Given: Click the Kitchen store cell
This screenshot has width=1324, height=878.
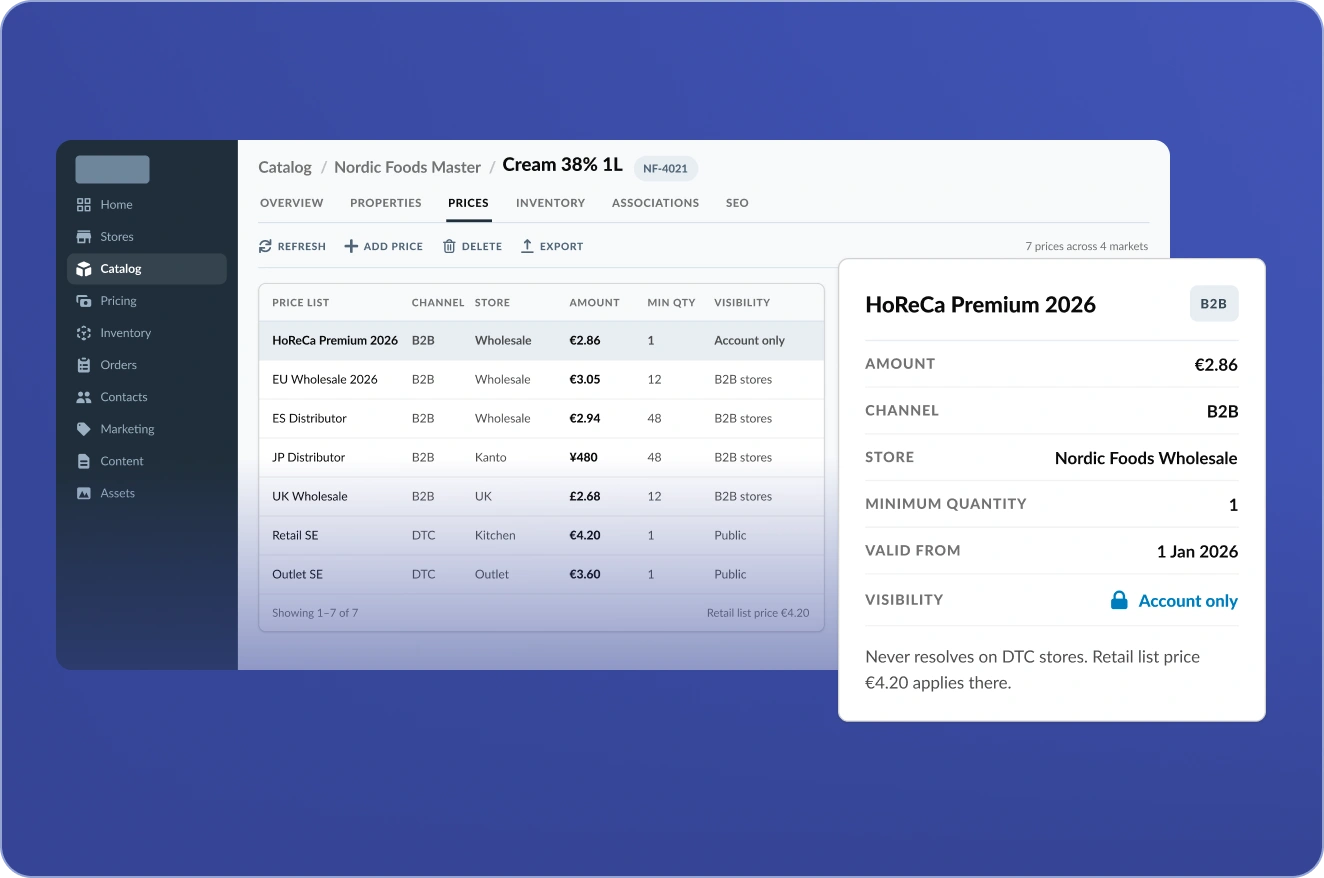Looking at the screenshot, I should 495,535.
